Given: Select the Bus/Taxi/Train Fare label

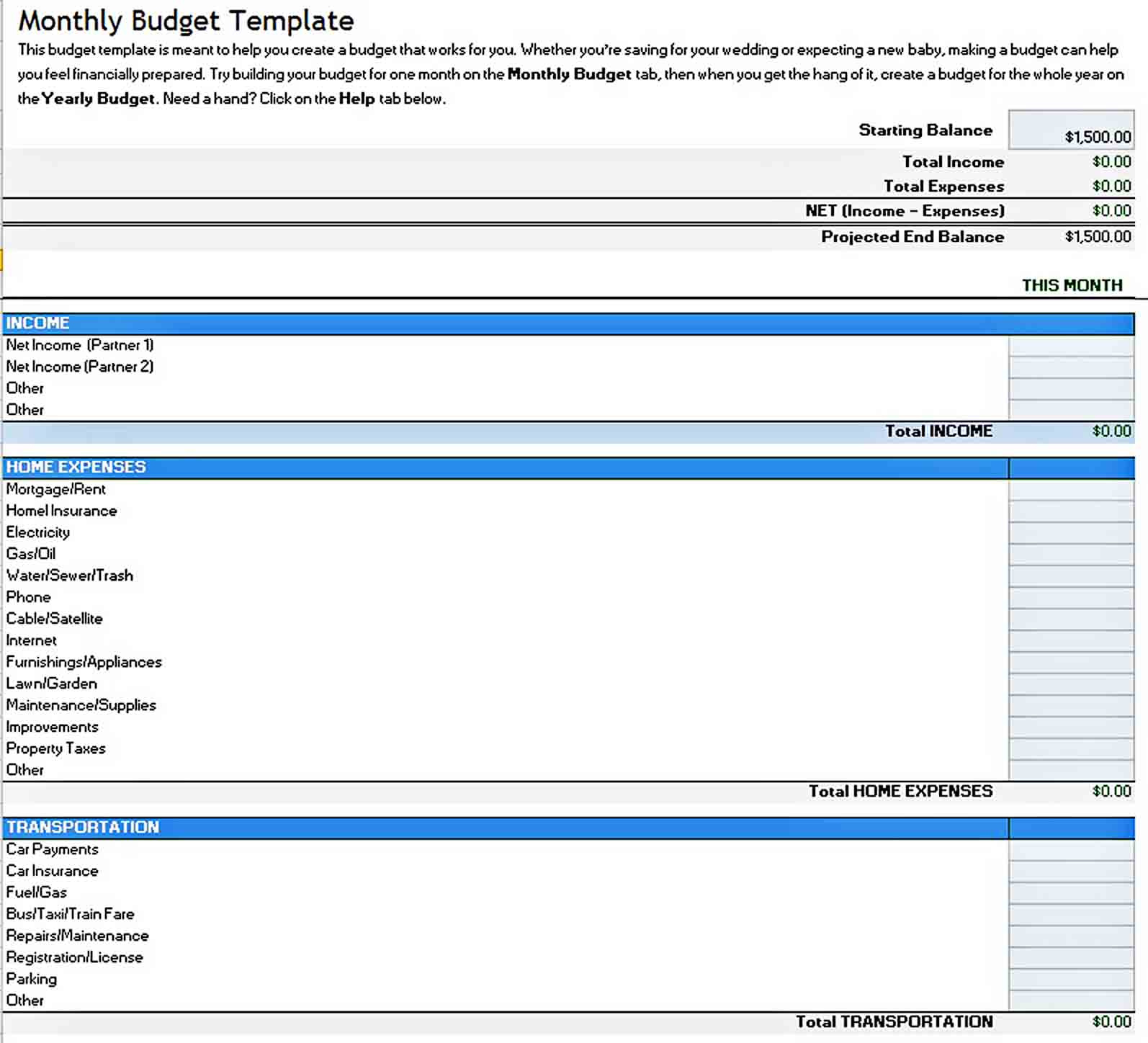Looking at the screenshot, I should 71,914.
